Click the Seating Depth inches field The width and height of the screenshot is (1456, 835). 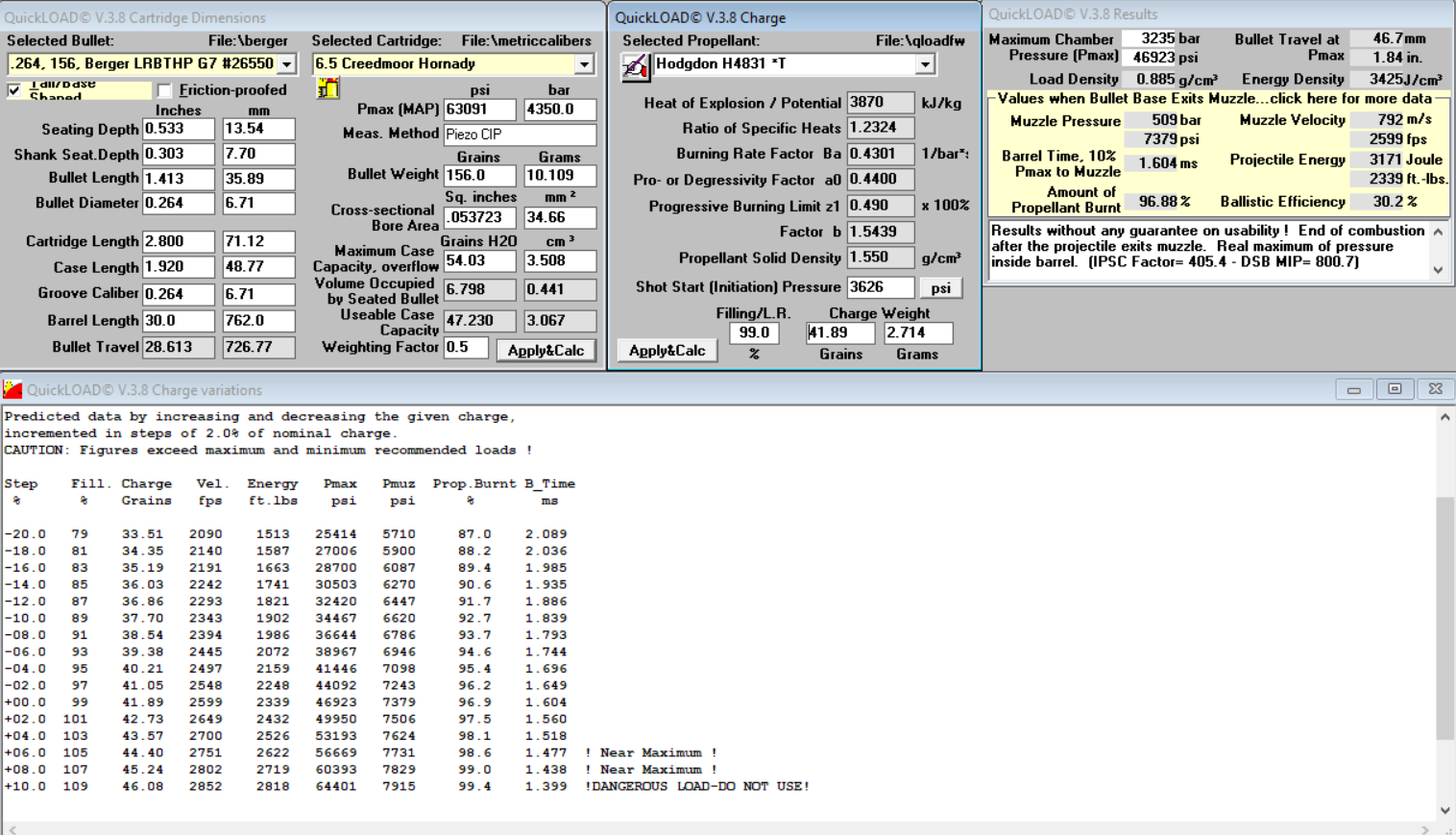(179, 129)
